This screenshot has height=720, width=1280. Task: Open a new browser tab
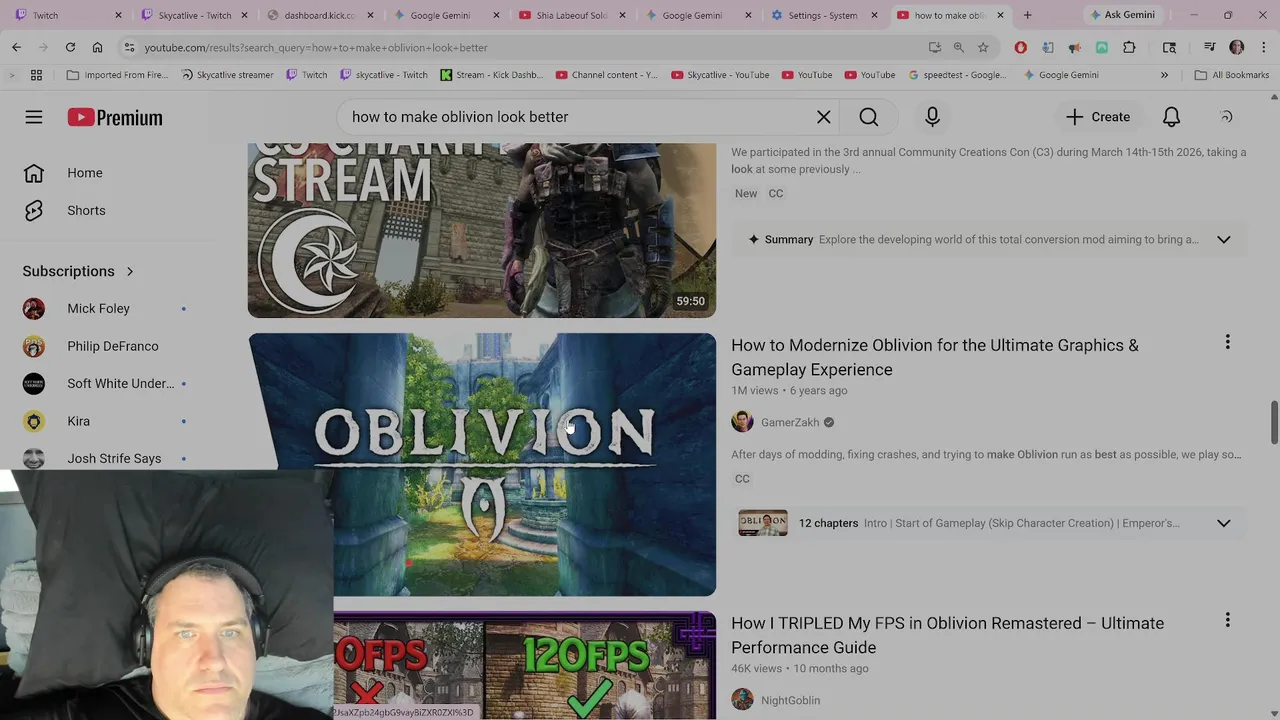(1027, 15)
